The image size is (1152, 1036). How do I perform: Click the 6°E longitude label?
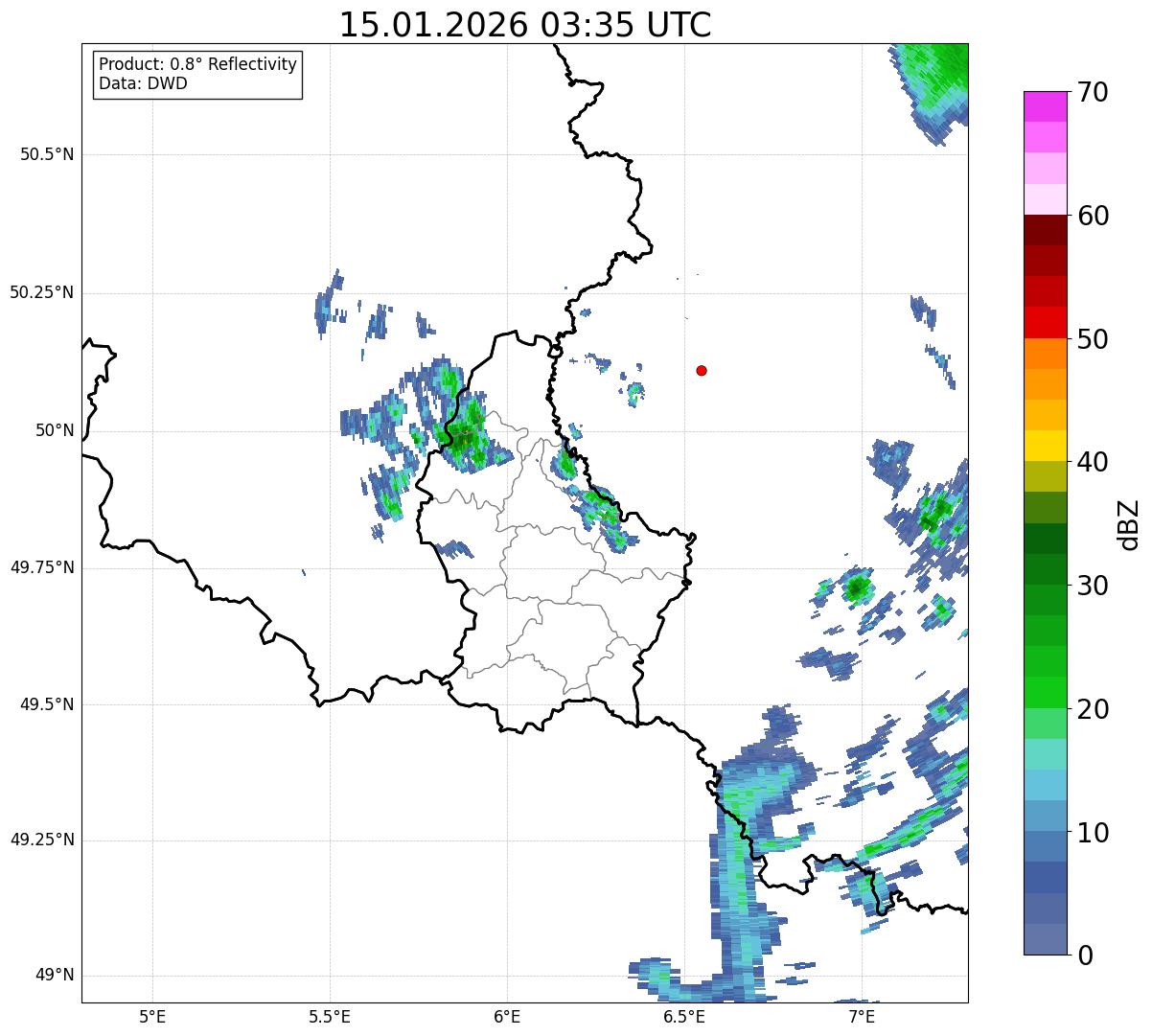tap(507, 1016)
